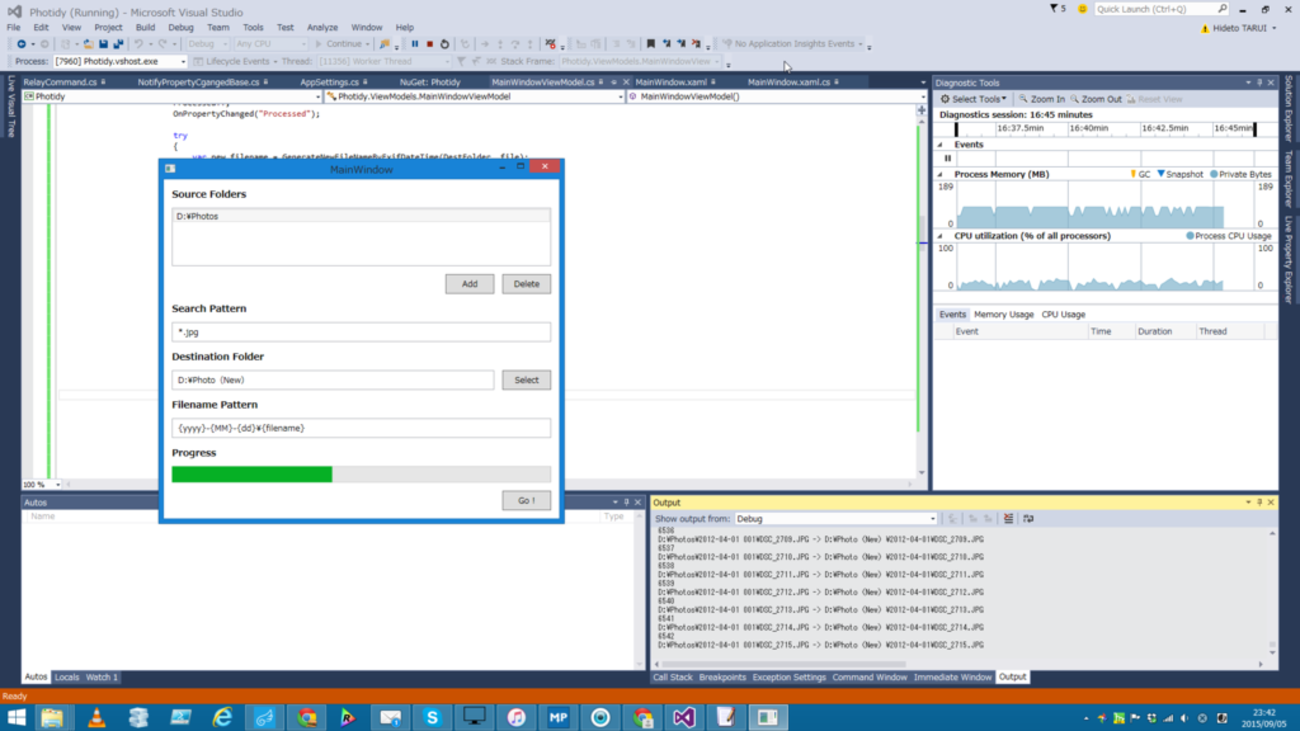The width and height of the screenshot is (1300, 731).
Task: Pause debugging with the Break All icon
Action: coord(415,44)
